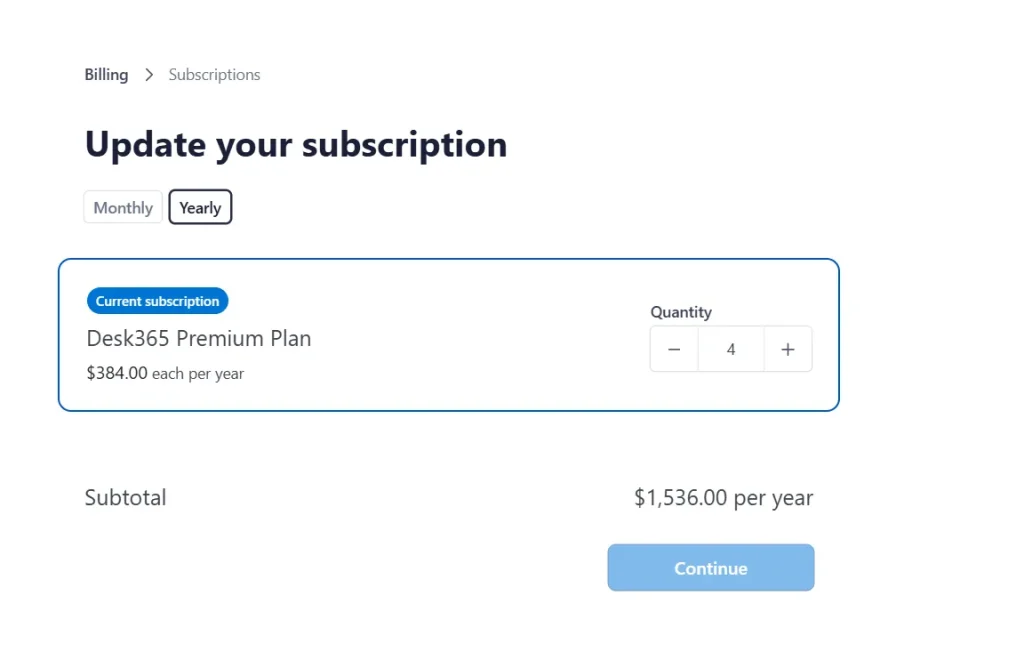Click the Desk365 Premium Plan name
Image resolution: width=1024 pixels, height=660 pixels.
tap(198, 338)
